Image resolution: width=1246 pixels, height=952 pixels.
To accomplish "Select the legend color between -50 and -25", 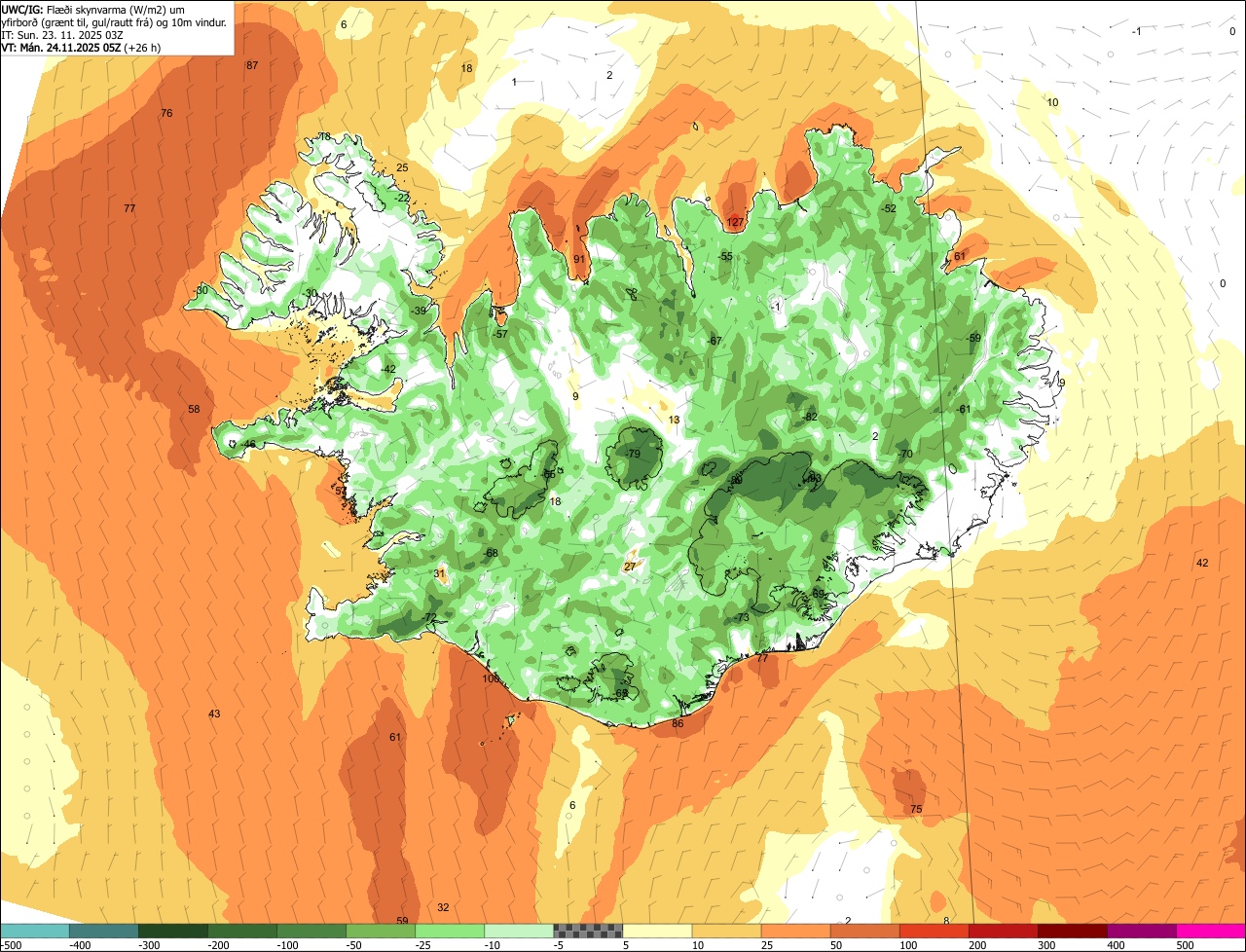I will point(381,931).
